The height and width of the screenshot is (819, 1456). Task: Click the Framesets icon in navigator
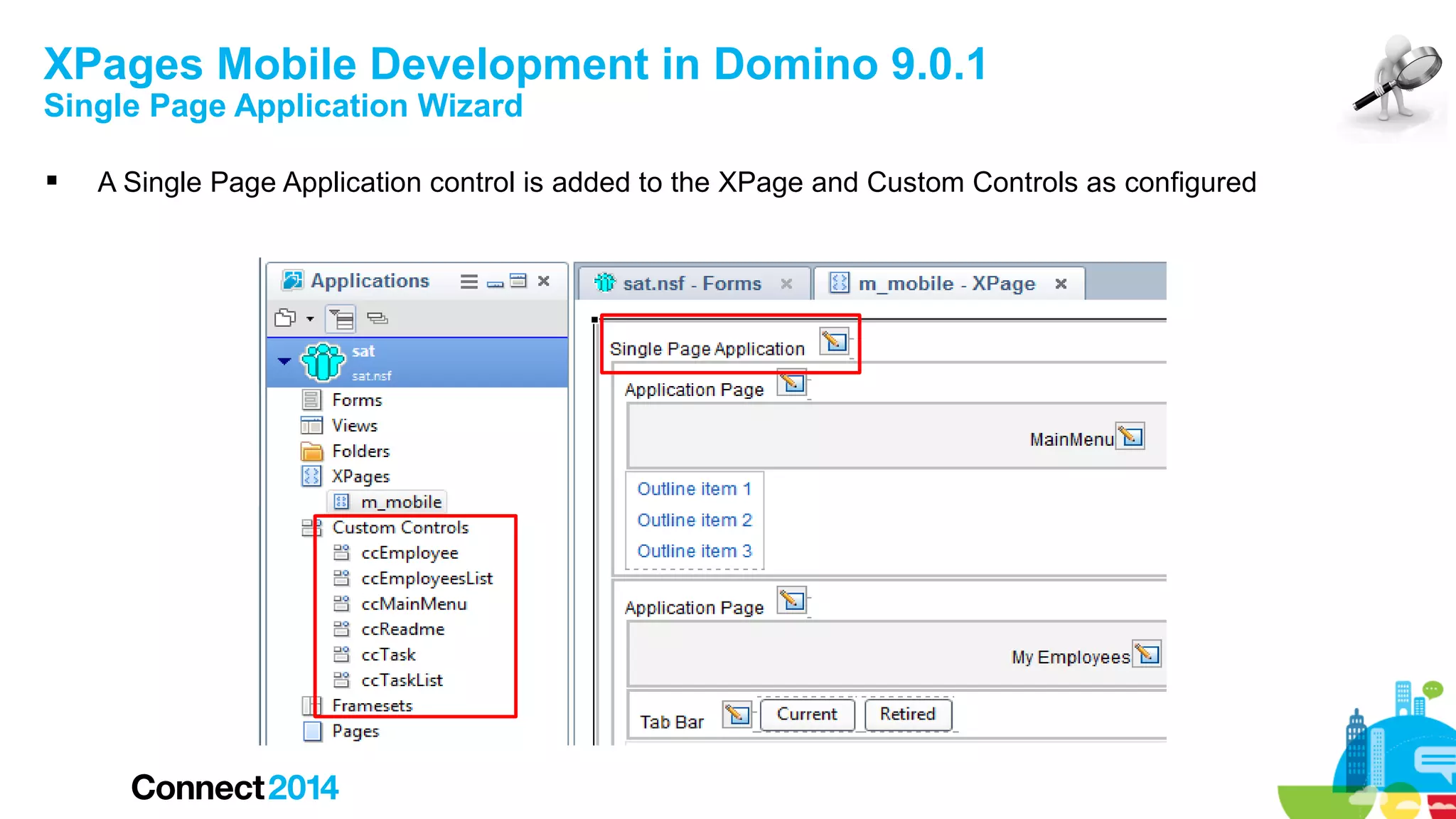pyautogui.click(x=311, y=705)
